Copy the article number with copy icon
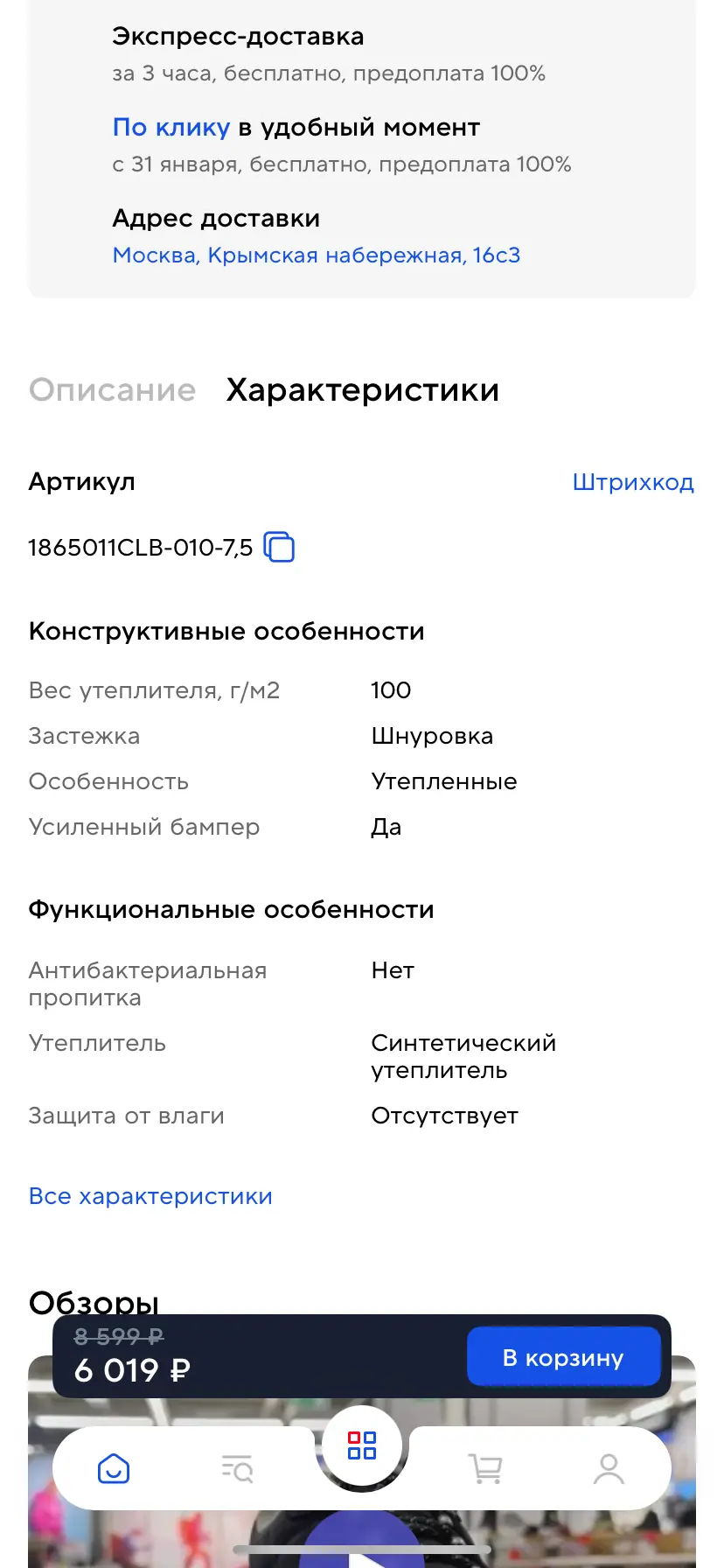Image resolution: width=724 pixels, height=1568 pixels. pos(279,547)
